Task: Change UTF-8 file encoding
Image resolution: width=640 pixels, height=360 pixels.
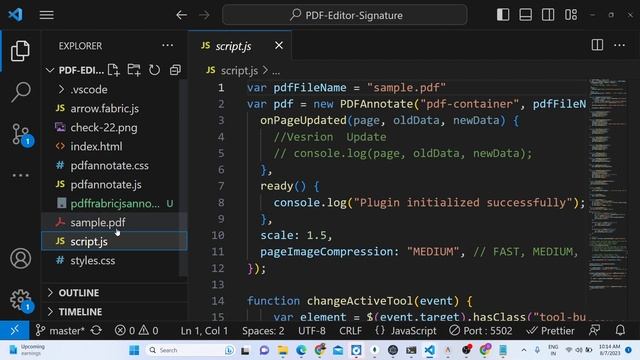Action: pos(312,330)
